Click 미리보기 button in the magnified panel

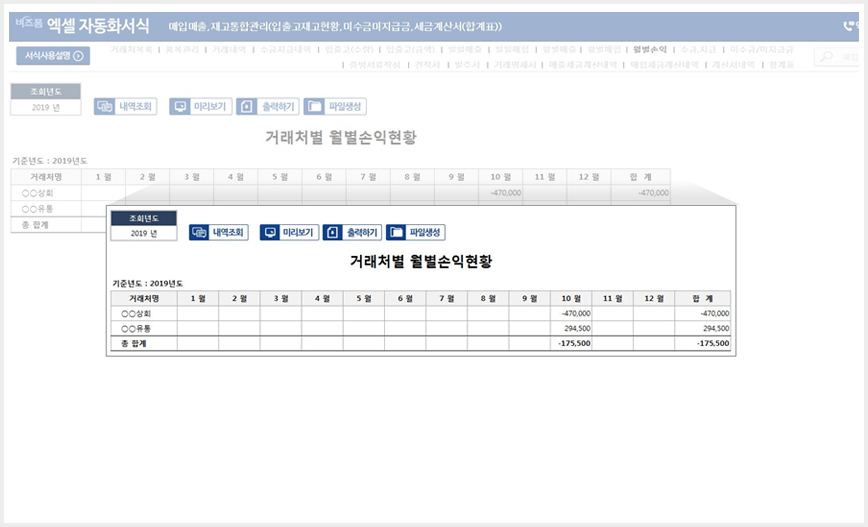[x=289, y=232]
